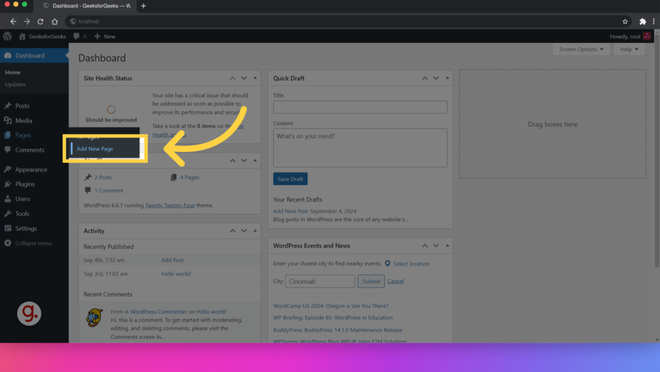Collapse Activity panel

point(255,231)
